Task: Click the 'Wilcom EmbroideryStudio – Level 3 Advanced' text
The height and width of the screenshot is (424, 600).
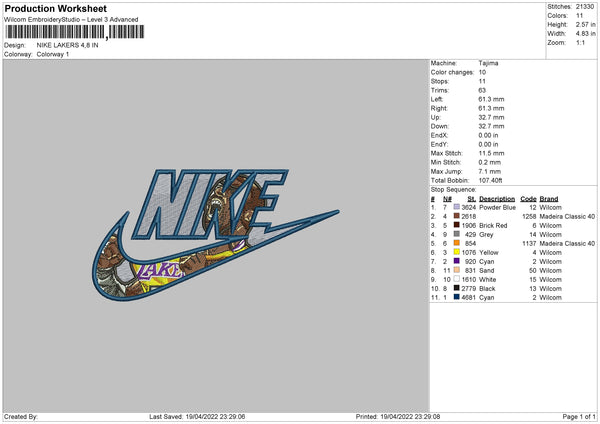Action: coord(71,19)
